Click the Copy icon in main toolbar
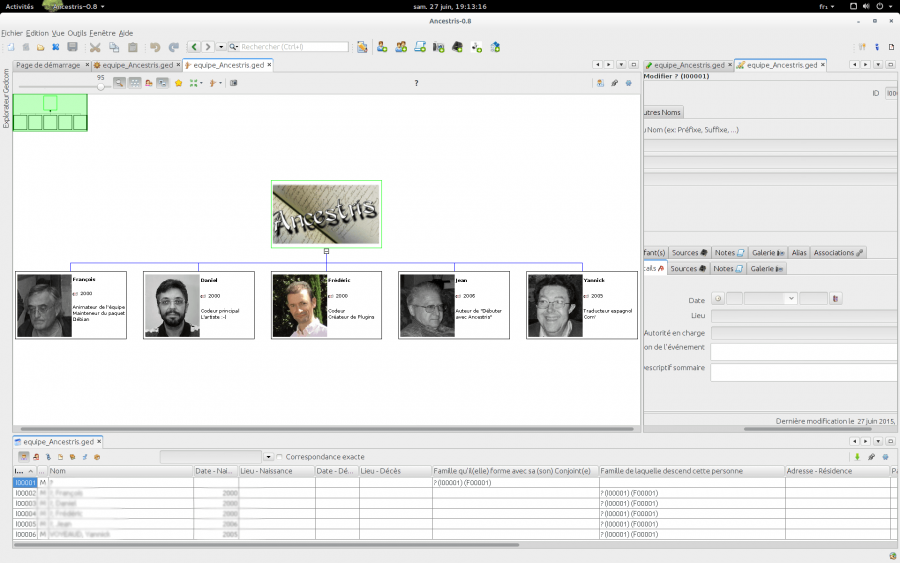The image size is (900, 563). click(114, 47)
